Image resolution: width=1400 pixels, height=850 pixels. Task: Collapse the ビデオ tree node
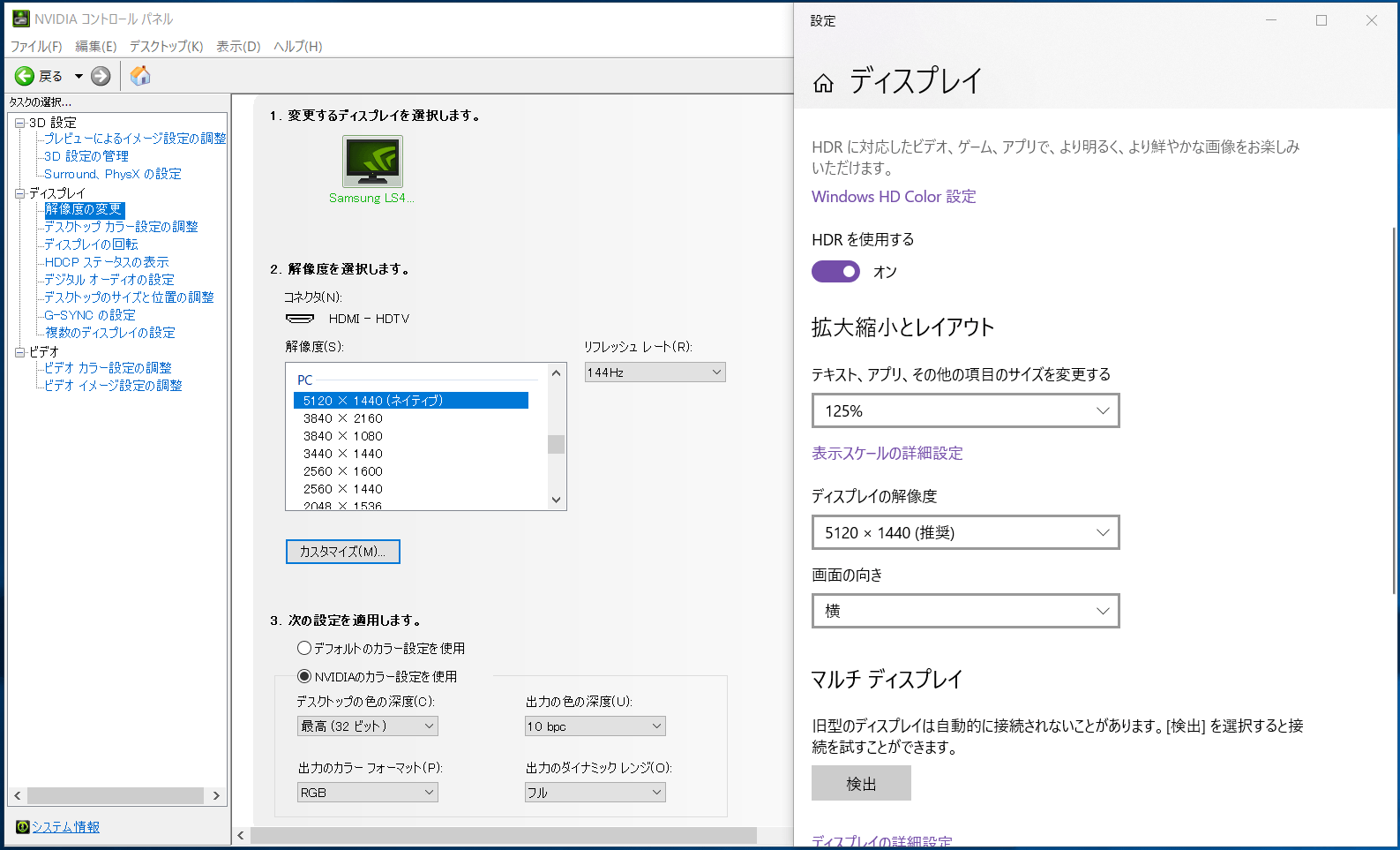pos(19,352)
